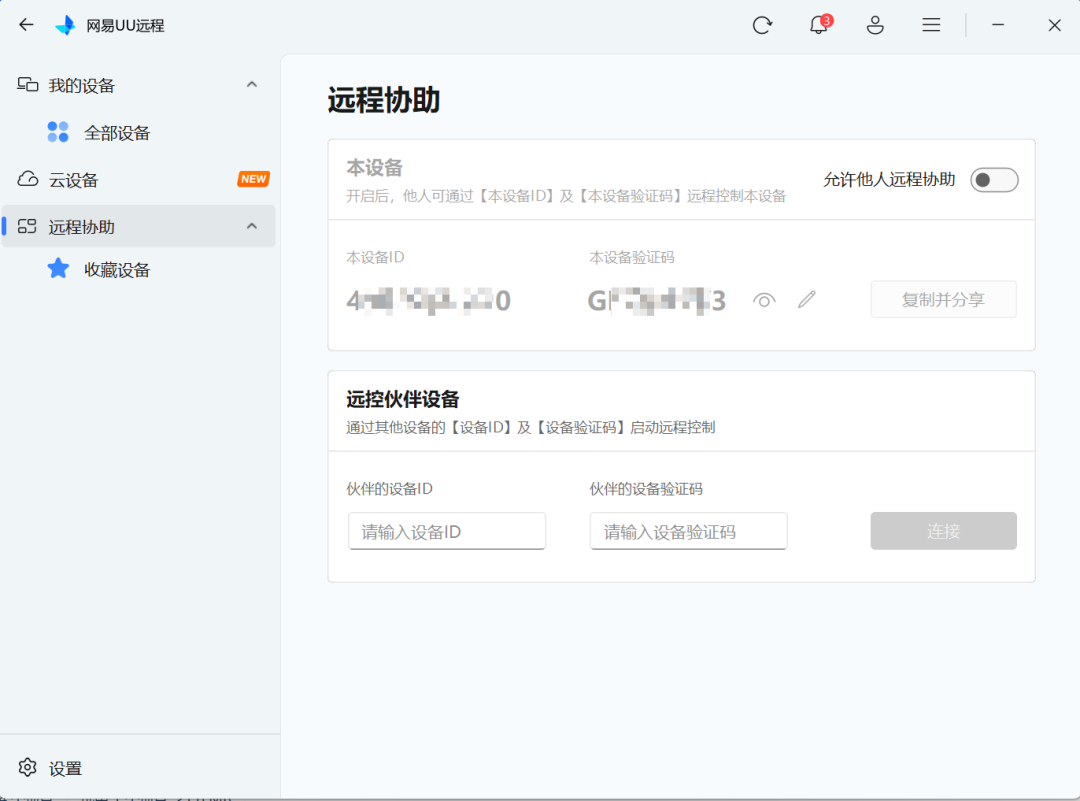Click the 远程协助 page title
1080x801 pixels.
(384, 100)
